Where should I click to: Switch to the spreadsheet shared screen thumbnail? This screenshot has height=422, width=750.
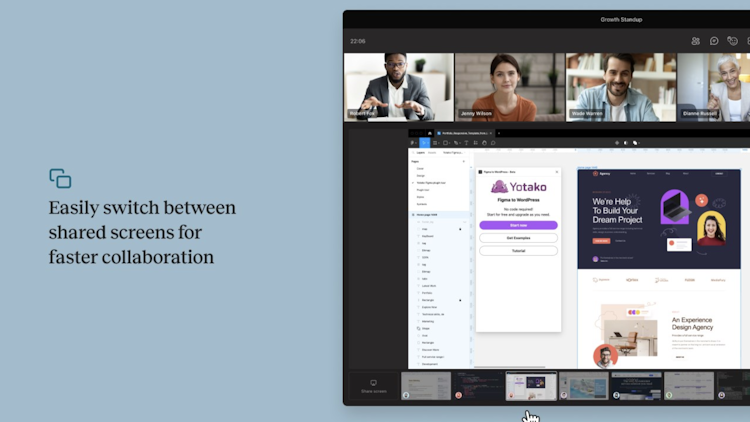[x=689, y=386]
